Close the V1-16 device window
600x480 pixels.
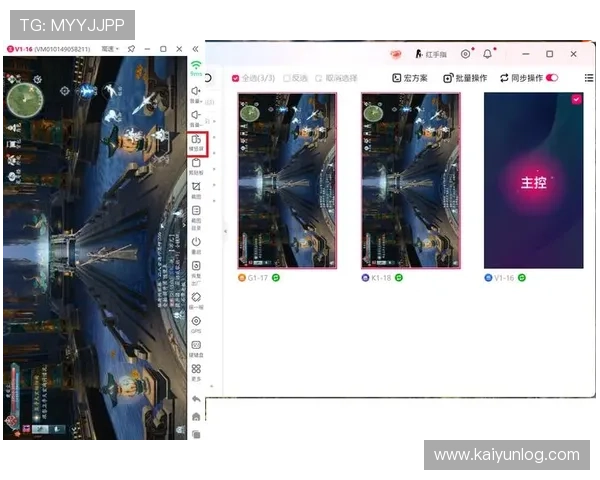point(179,49)
